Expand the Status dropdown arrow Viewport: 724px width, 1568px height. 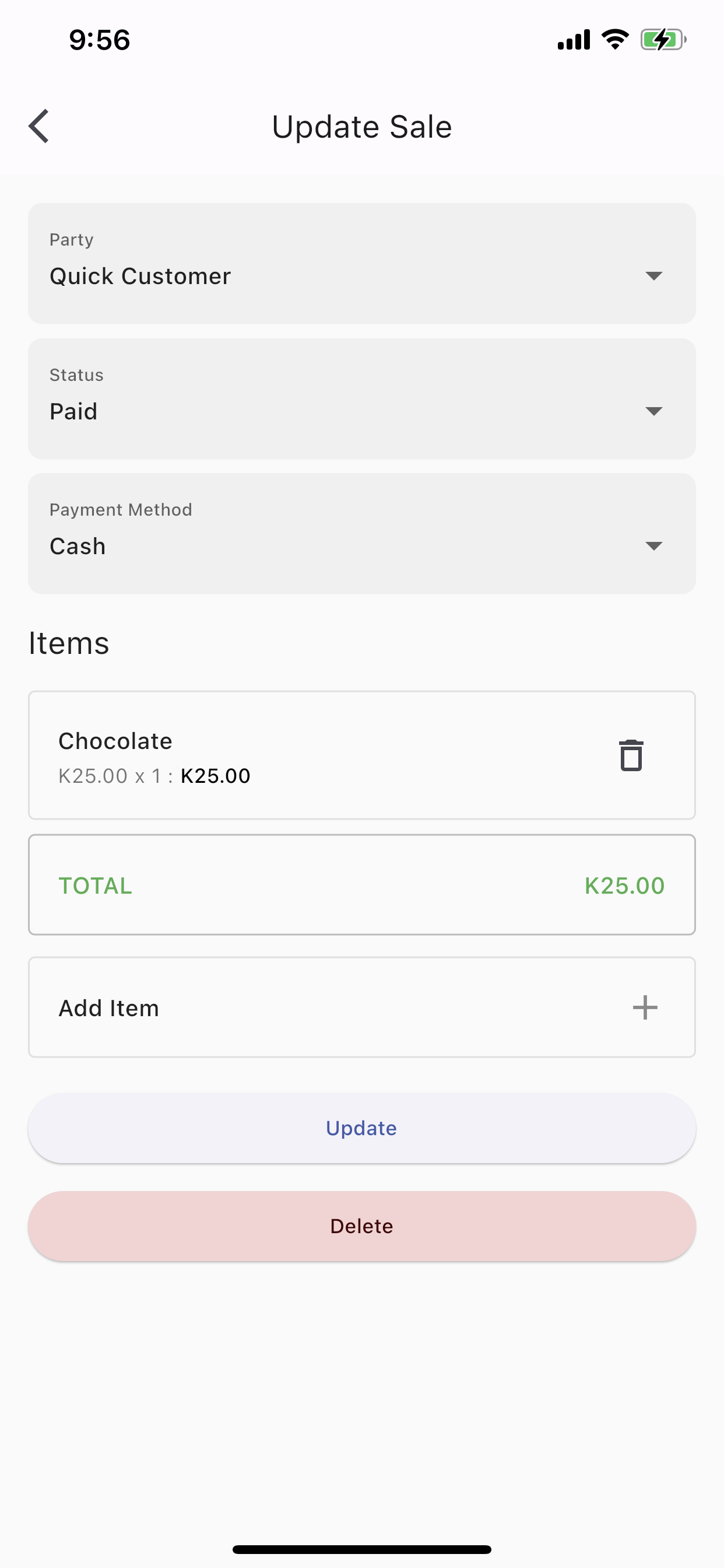[653, 411]
